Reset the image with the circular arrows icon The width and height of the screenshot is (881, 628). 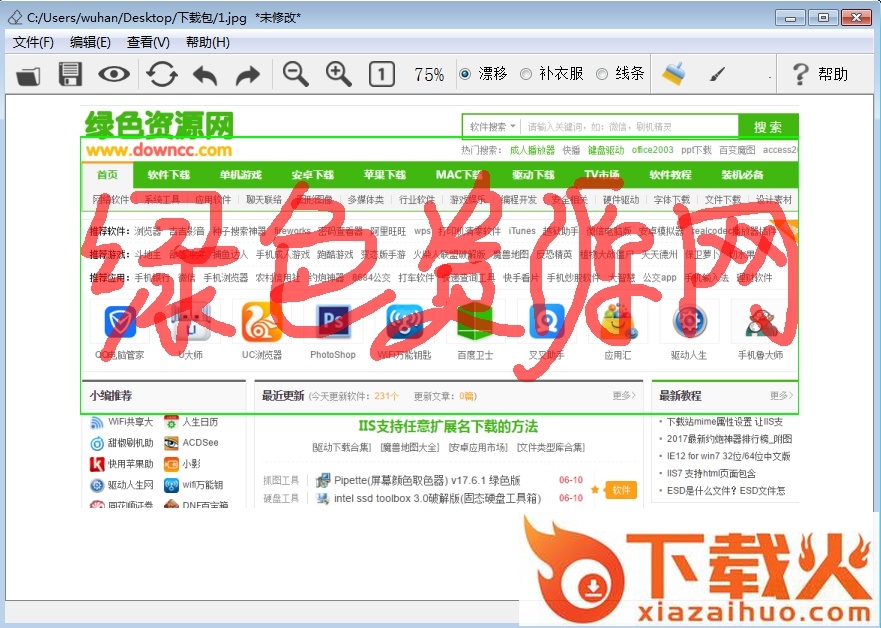tap(162, 74)
